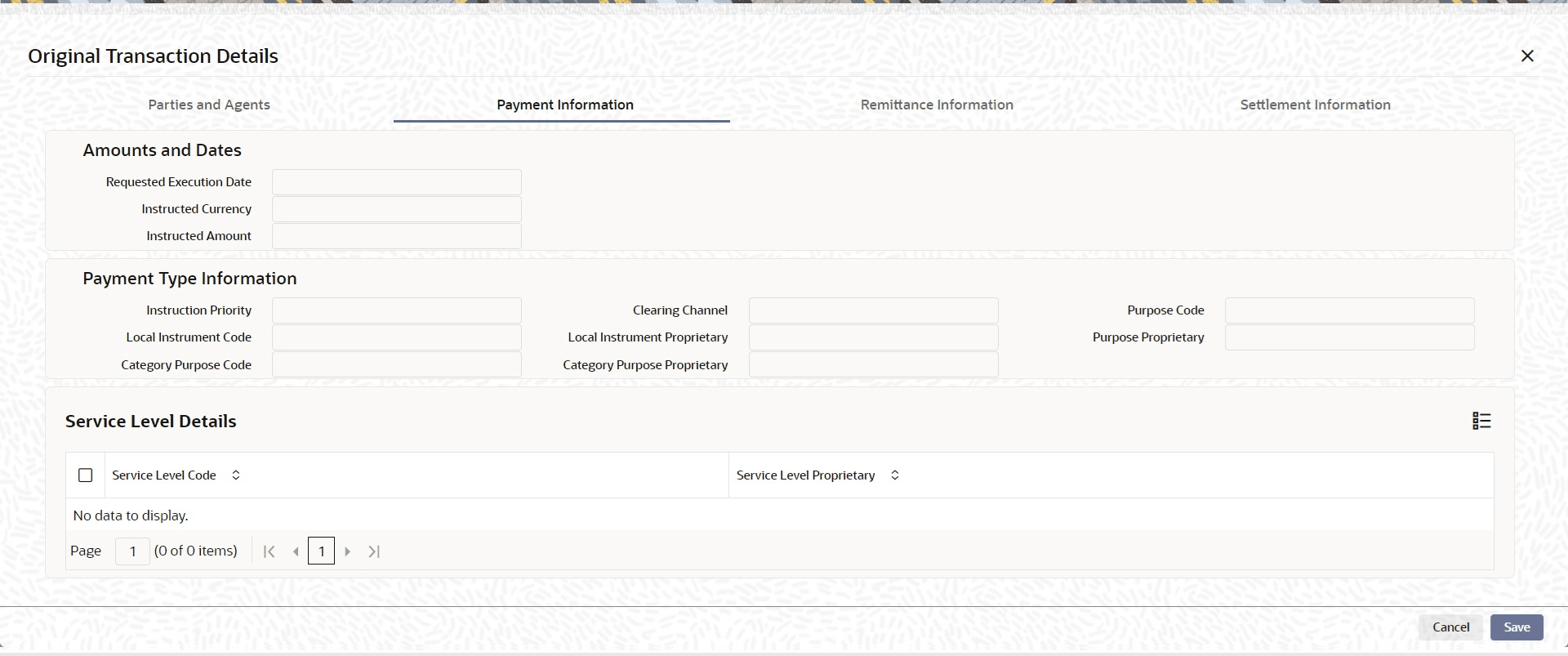Sort by Service Level Proprietary column
Viewport: 1568px width, 656px height.
click(895, 475)
